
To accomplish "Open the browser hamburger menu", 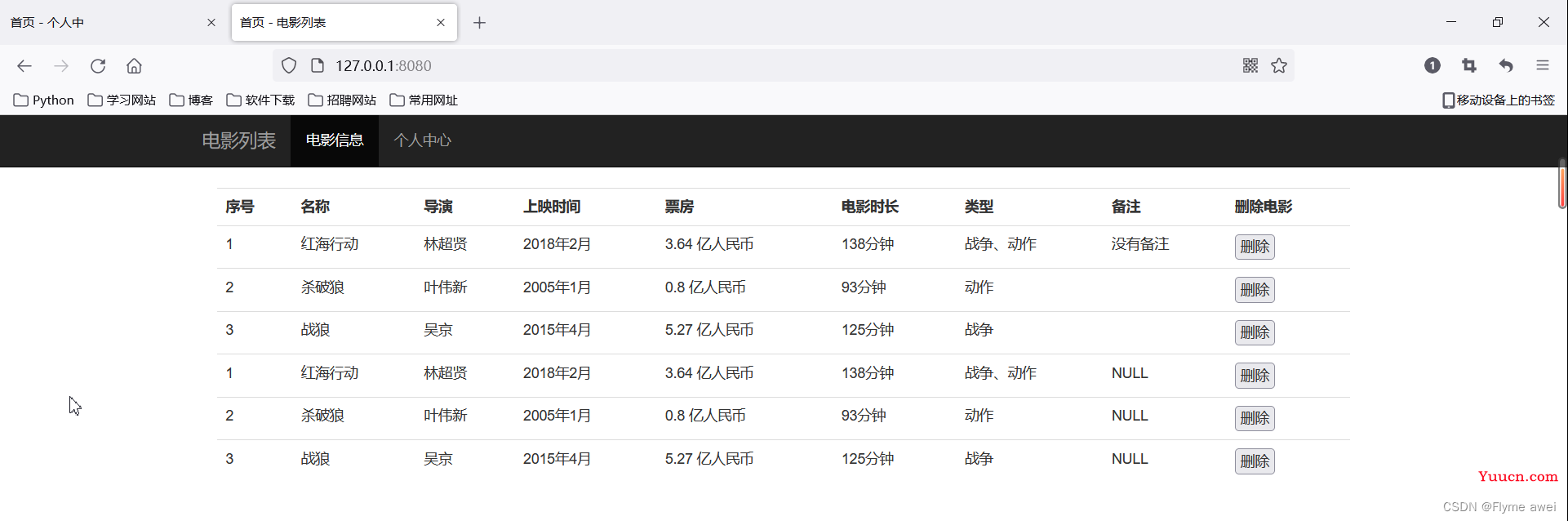I will pos(1543,65).
